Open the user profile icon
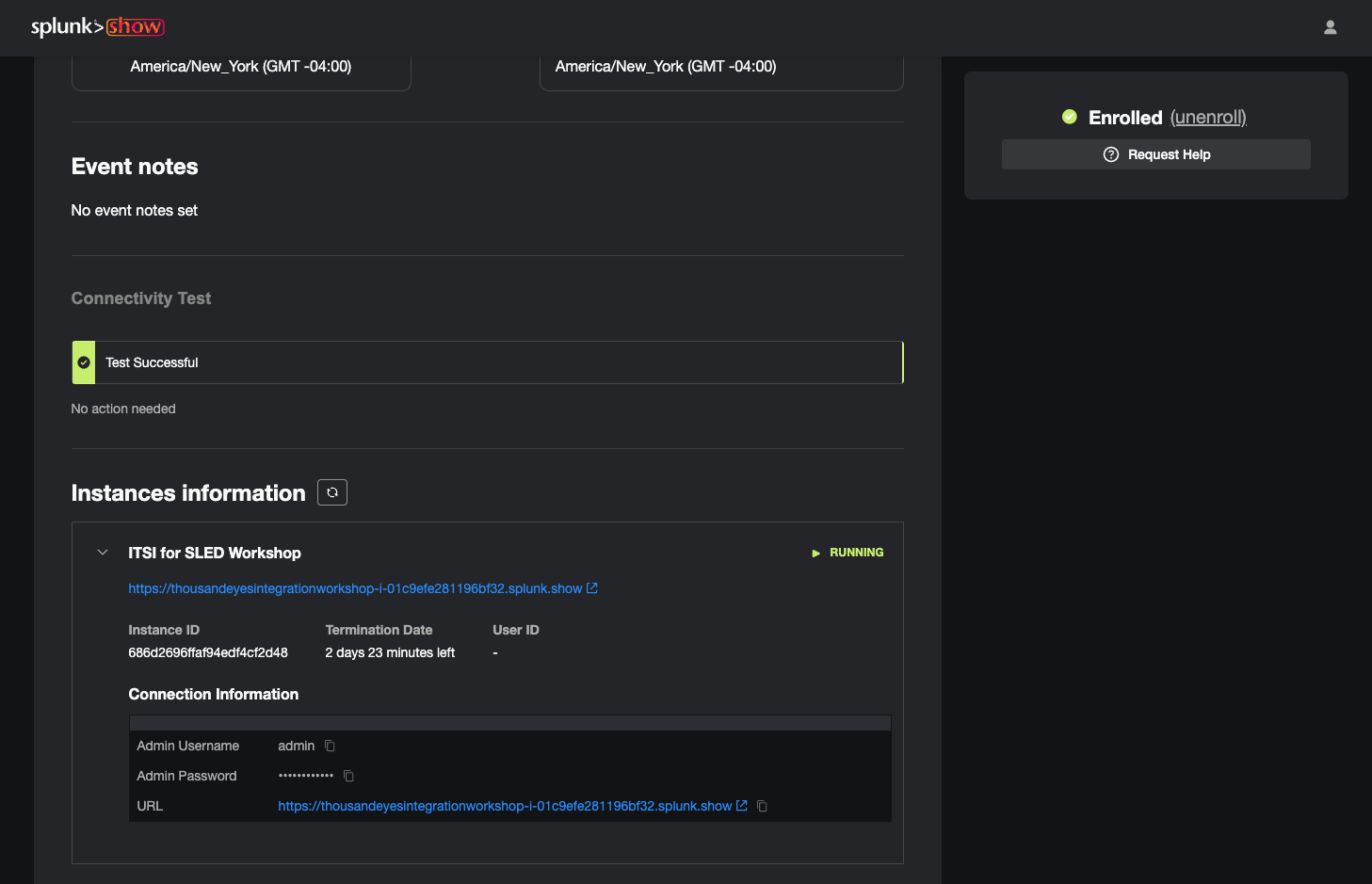 pos(1330,27)
